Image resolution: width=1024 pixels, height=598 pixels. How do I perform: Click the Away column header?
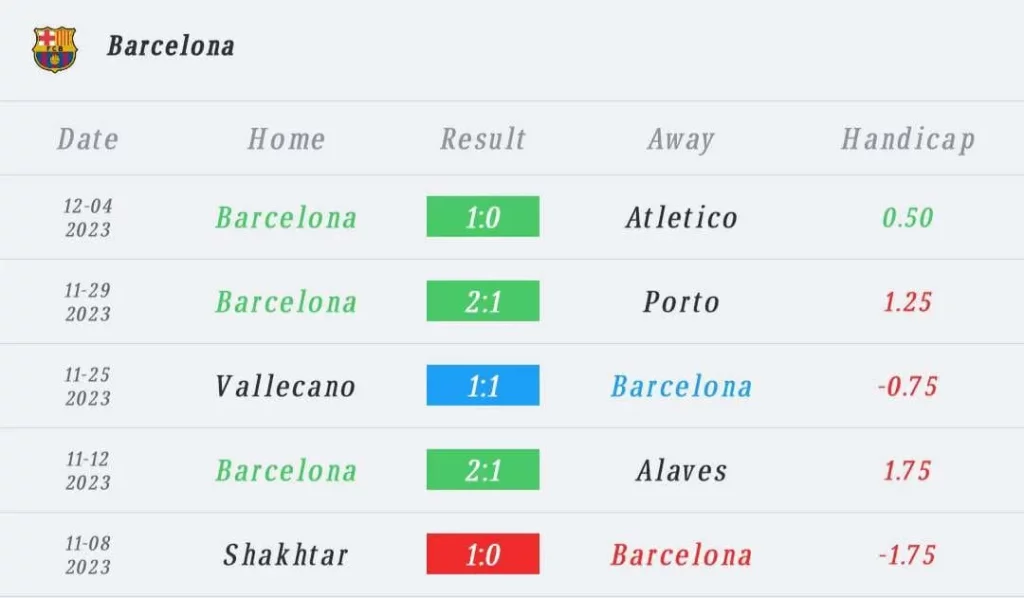(x=681, y=140)
